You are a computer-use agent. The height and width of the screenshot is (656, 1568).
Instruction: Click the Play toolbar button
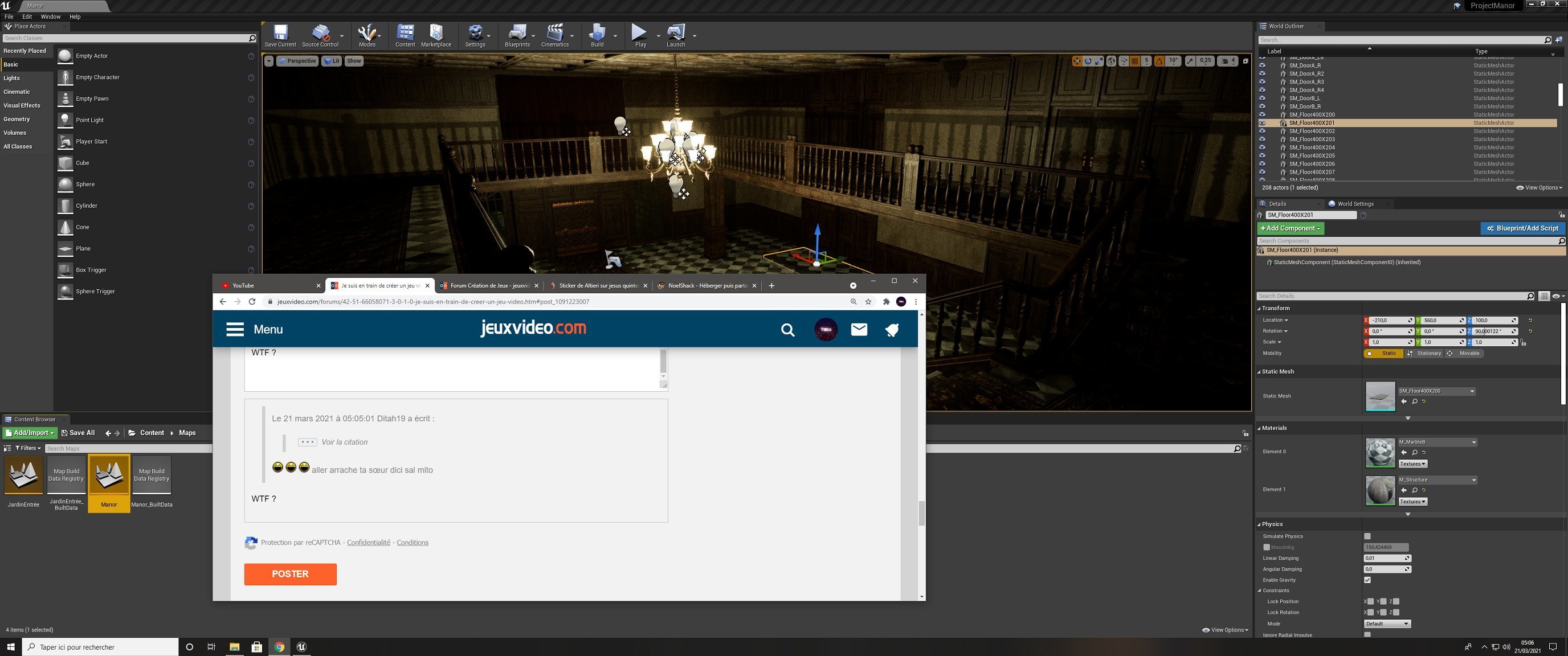pyautogui.click(x=640, y=35)
